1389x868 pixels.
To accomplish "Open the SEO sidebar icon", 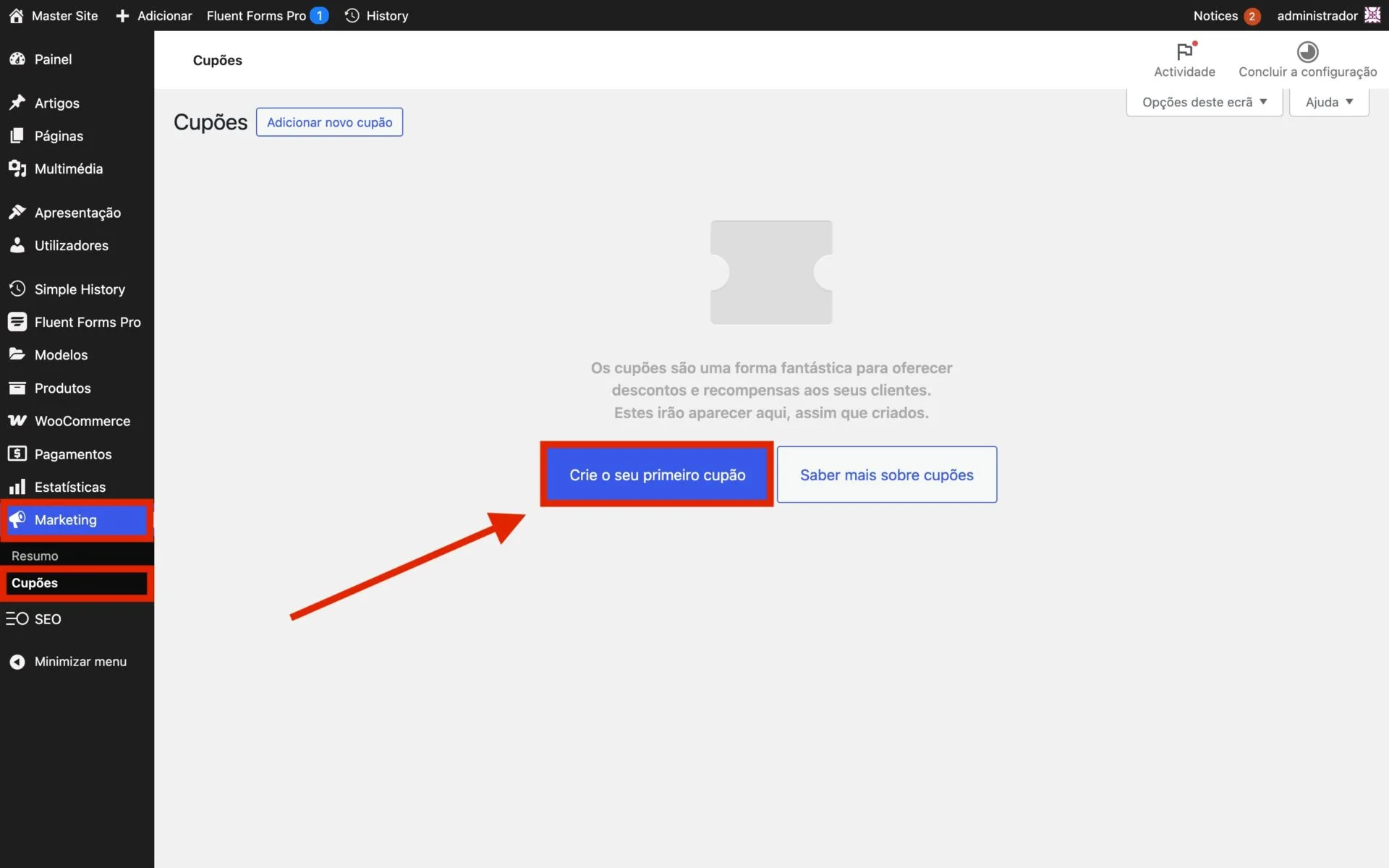I will click(x=16, y=618).
